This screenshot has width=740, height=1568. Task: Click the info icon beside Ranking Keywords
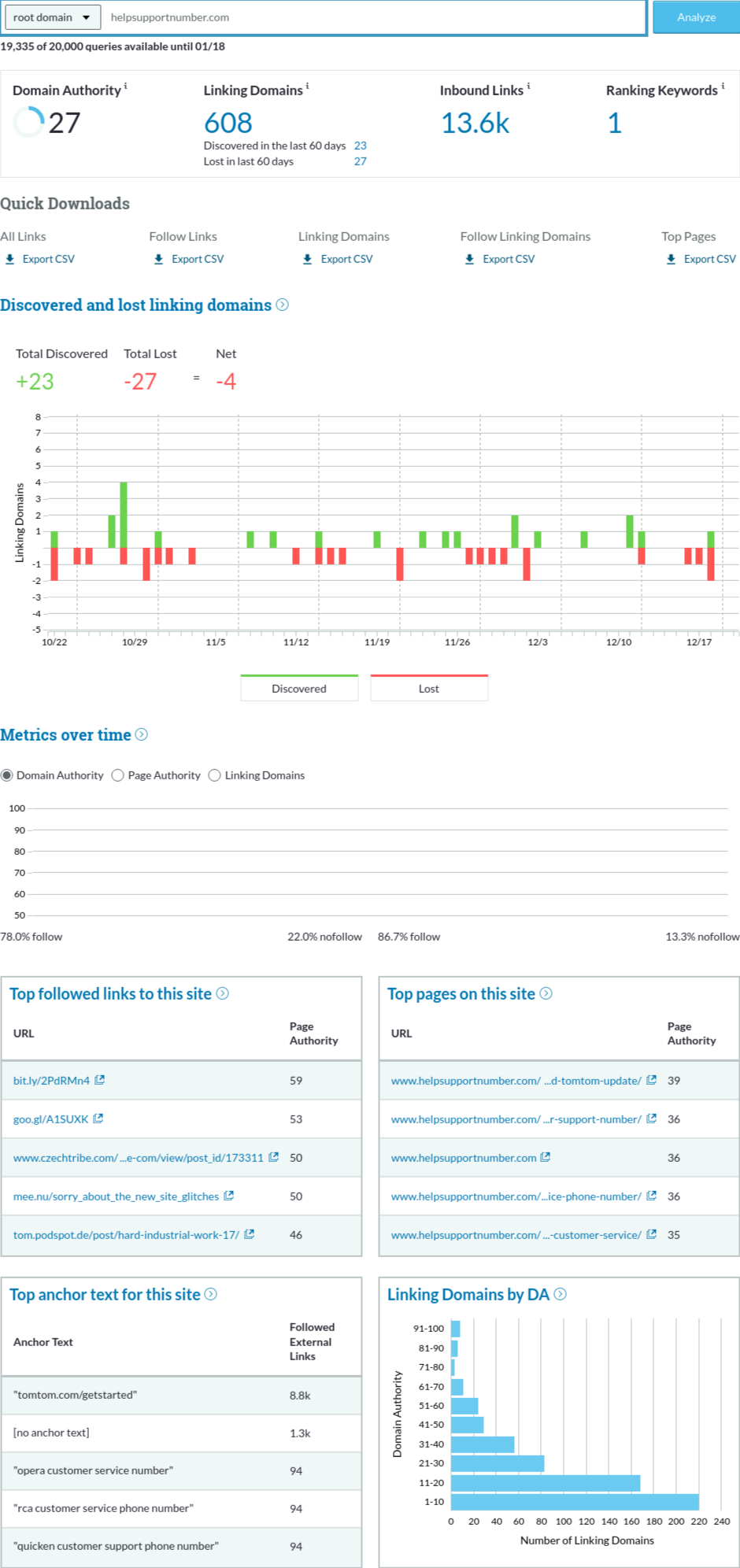coord(723,86)
